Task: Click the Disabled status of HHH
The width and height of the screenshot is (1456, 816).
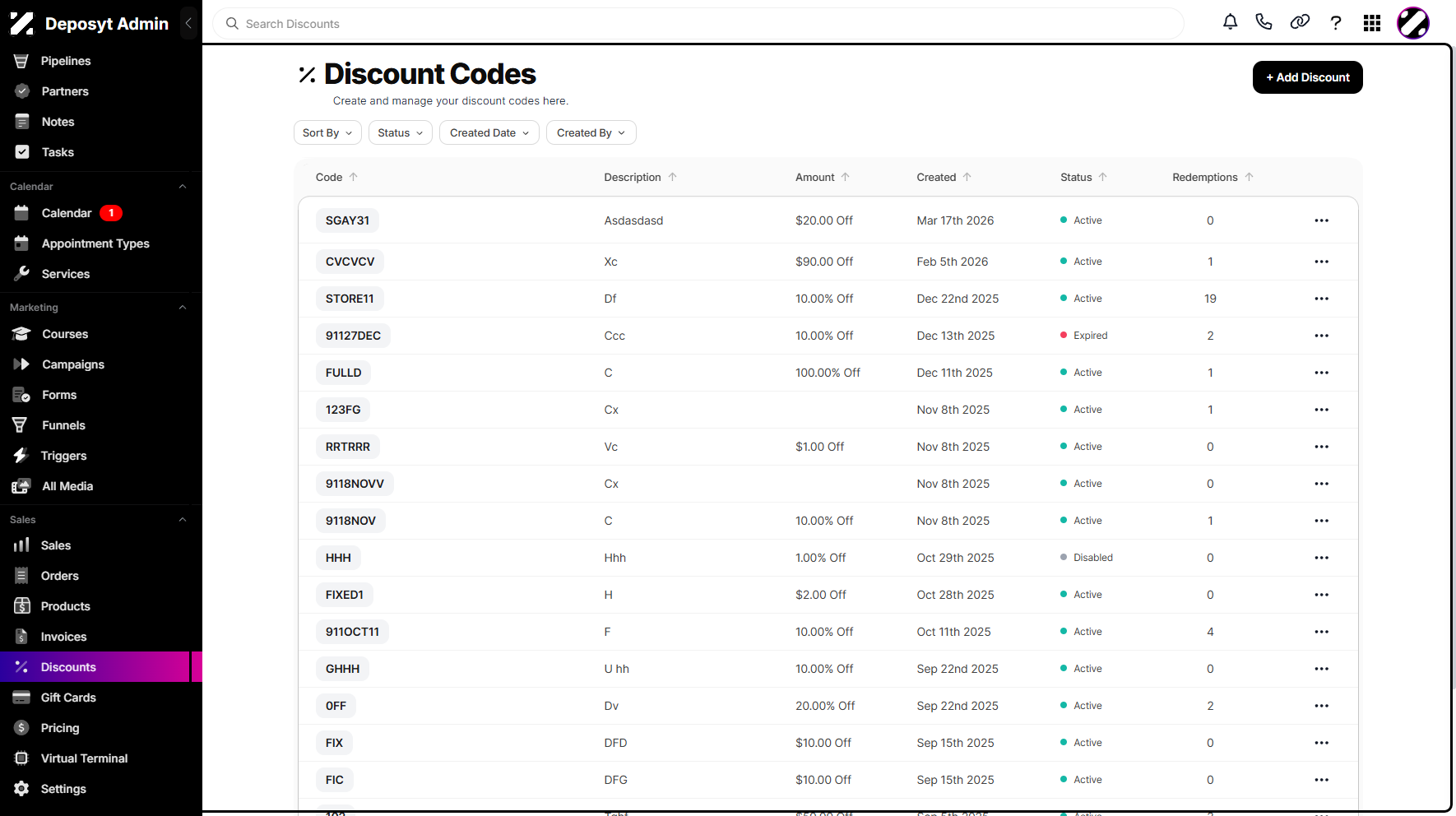Action: click(1087, 558)
